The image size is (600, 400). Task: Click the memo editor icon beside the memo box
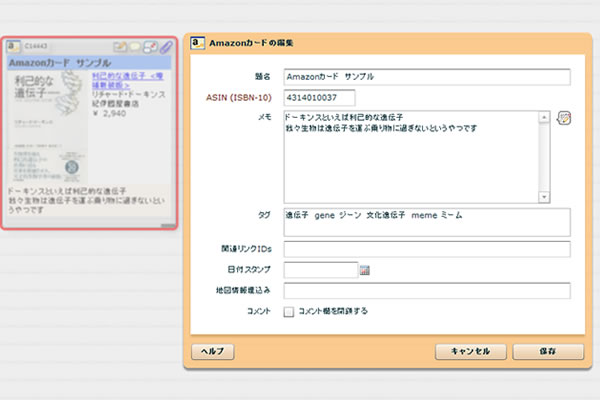point(564,118)
